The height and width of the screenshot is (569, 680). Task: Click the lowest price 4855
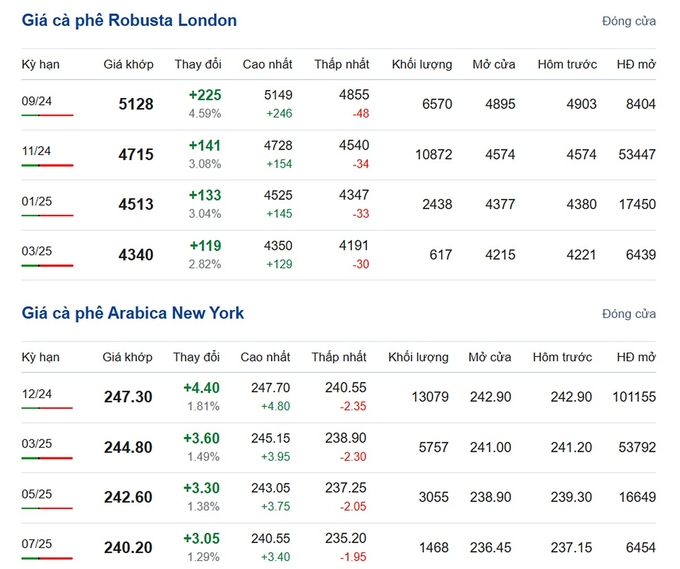click(354, 95)
